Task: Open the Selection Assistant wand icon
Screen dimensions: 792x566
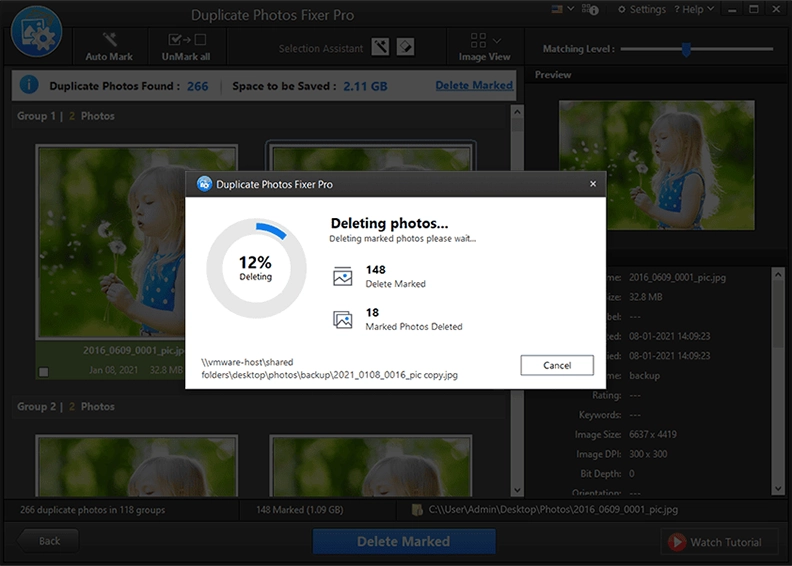Action: point(380,47)
